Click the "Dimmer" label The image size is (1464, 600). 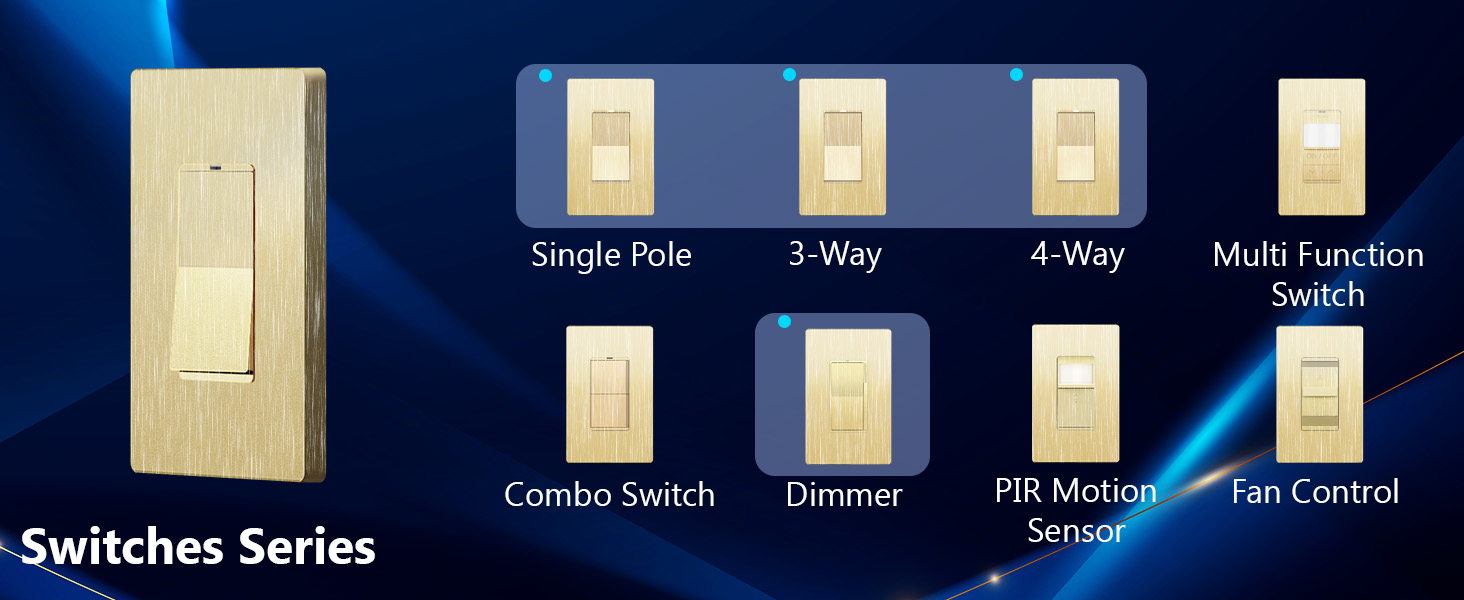coord(844,494)
